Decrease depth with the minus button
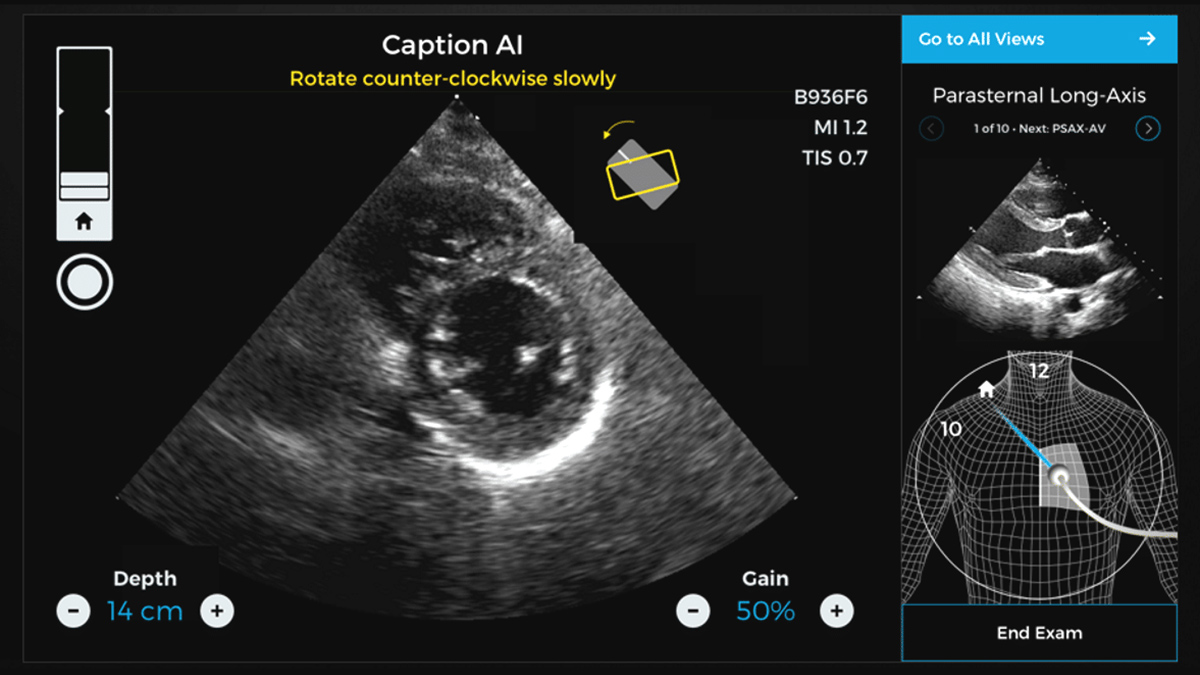The height and width of the screenshot is (675, 1200). (73, 610)
